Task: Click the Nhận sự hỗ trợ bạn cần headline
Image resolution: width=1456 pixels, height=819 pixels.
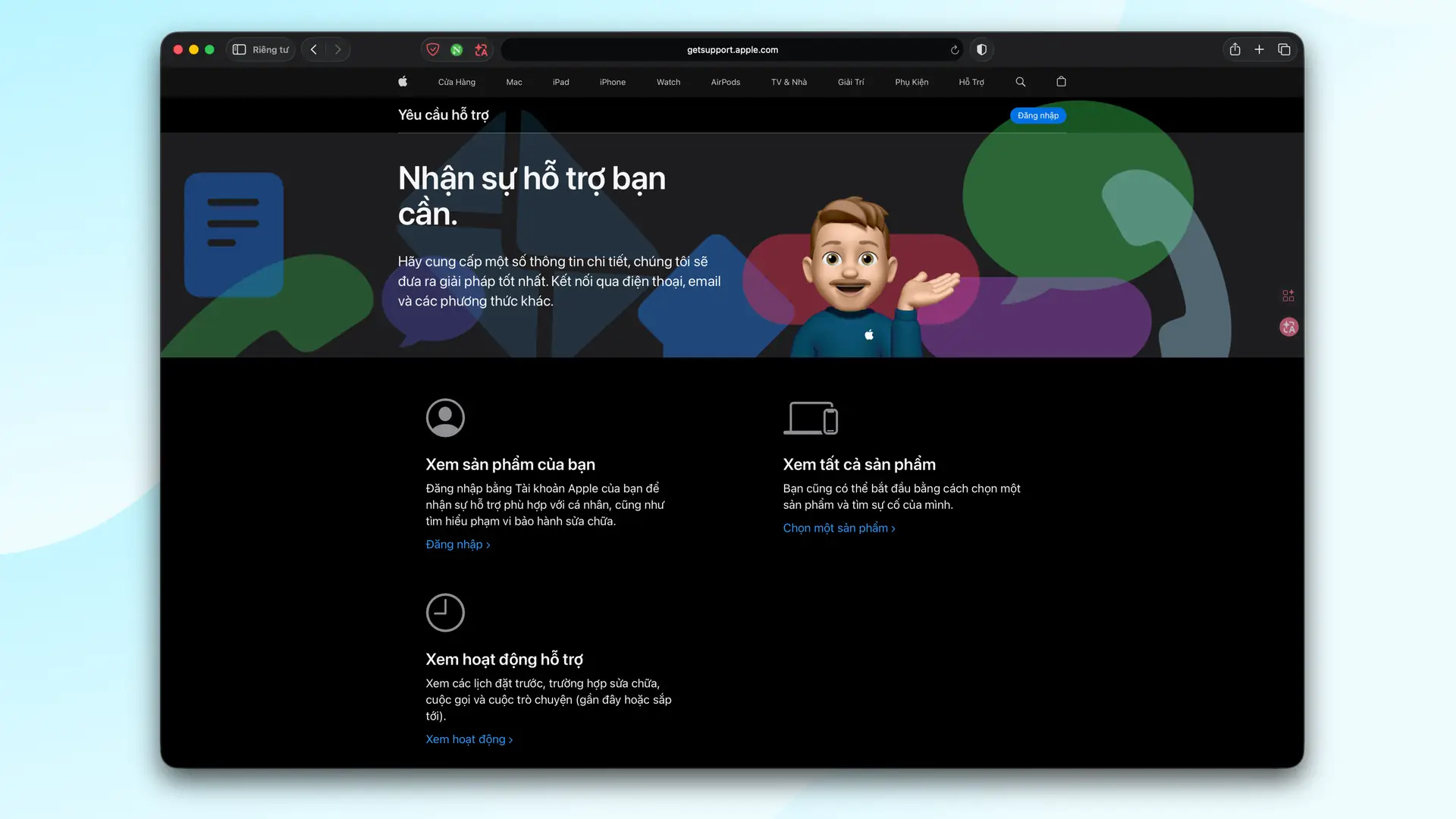Action: (532, 196)
